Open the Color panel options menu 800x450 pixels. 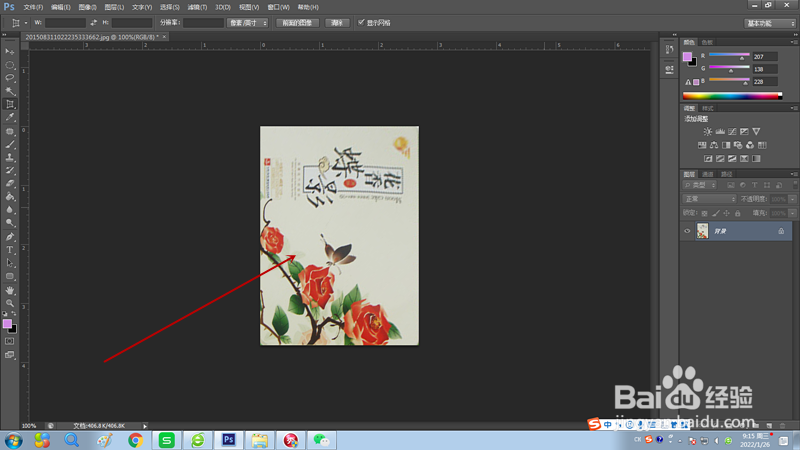793,42
